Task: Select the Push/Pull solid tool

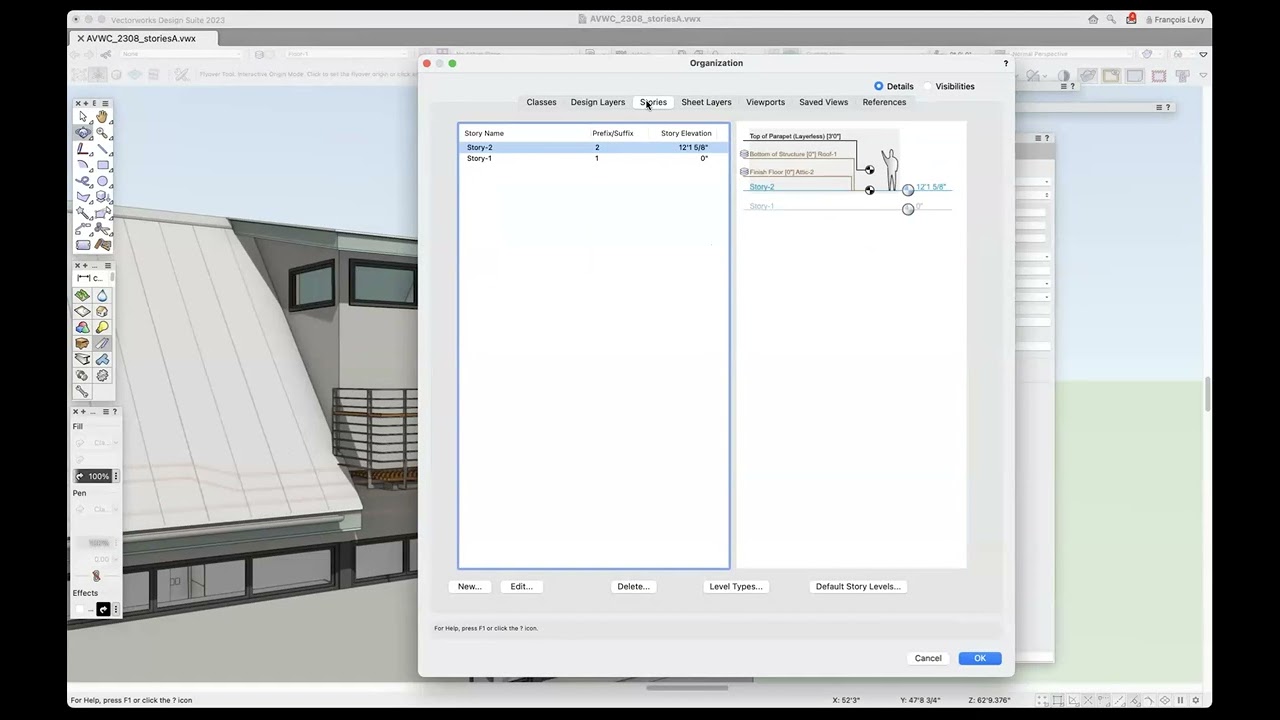Action: [102, 197]
